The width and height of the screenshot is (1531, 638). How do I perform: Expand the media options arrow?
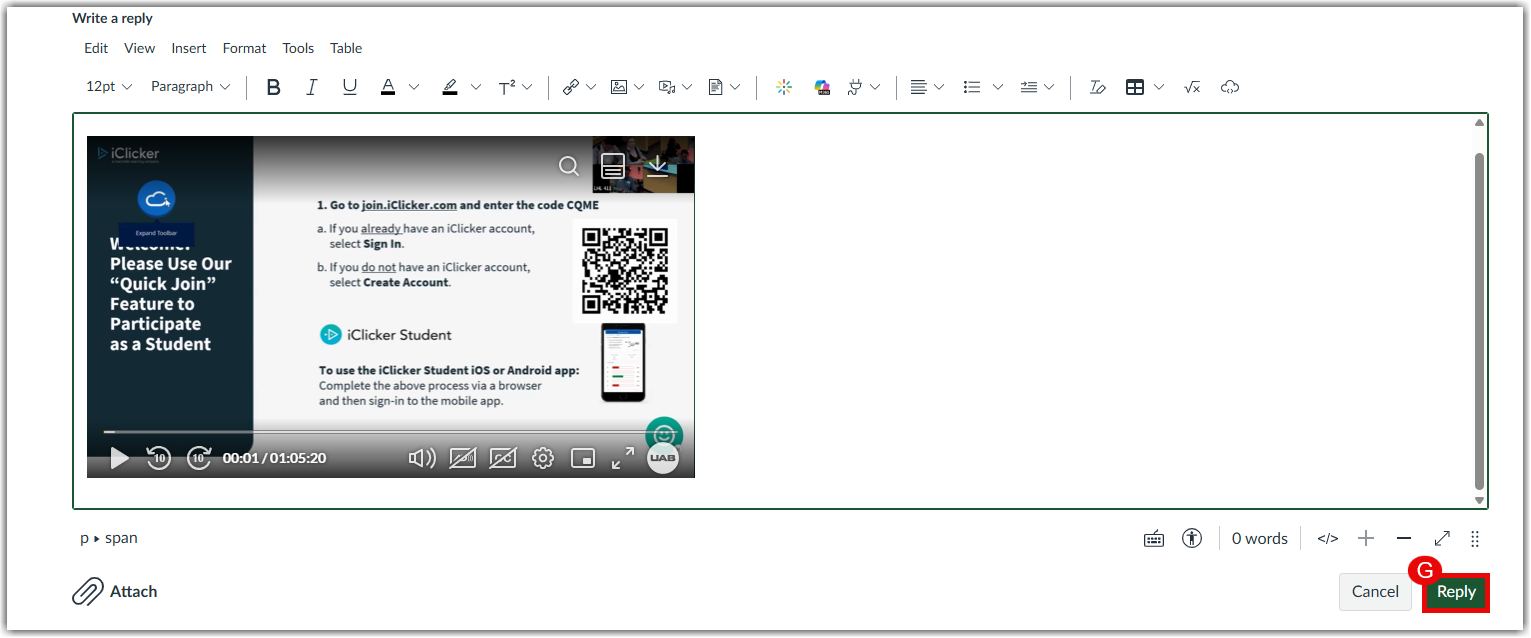pos(687,87)
